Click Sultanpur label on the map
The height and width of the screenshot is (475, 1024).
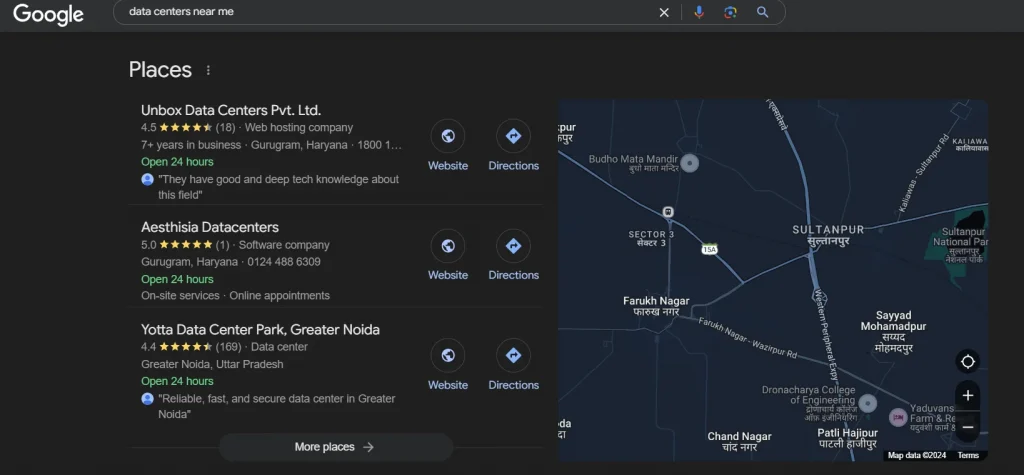(828, 235)
